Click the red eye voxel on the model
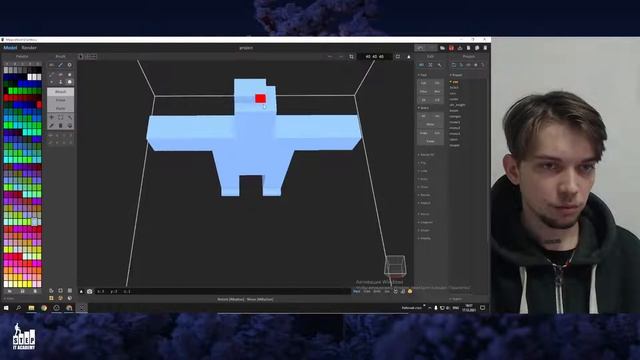Screen dimensions: 640x360 pos(260,98)
